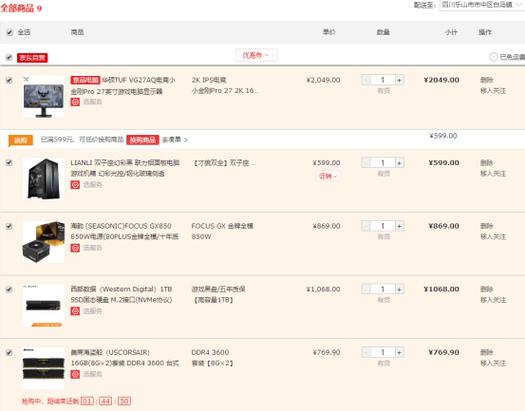Open the LIANLI case product thumbnail
This screenshot has height=411, width=525.
(x=43, y=179)
